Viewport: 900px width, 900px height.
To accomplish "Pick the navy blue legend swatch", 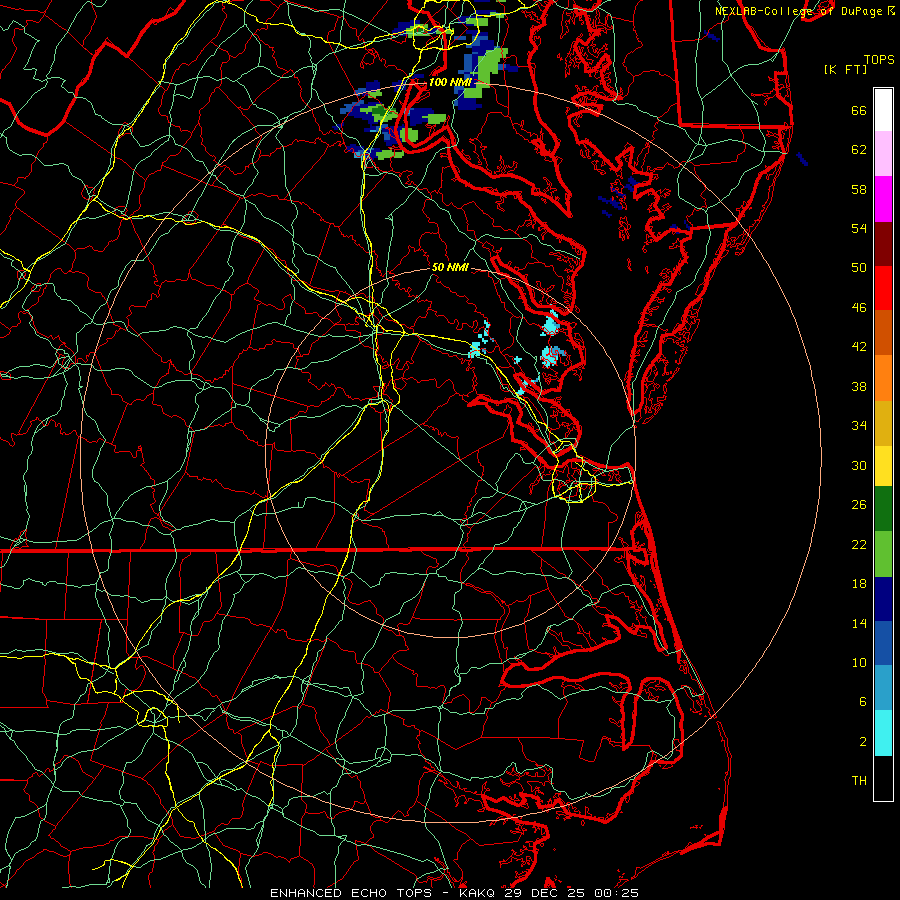I will pyautogui.click(x=883, y=599).
